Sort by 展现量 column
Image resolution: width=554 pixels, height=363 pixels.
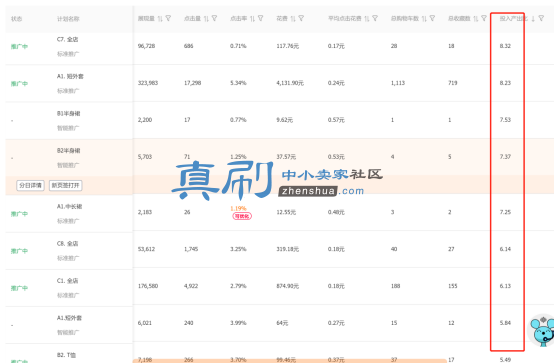(x=160, y=18)
